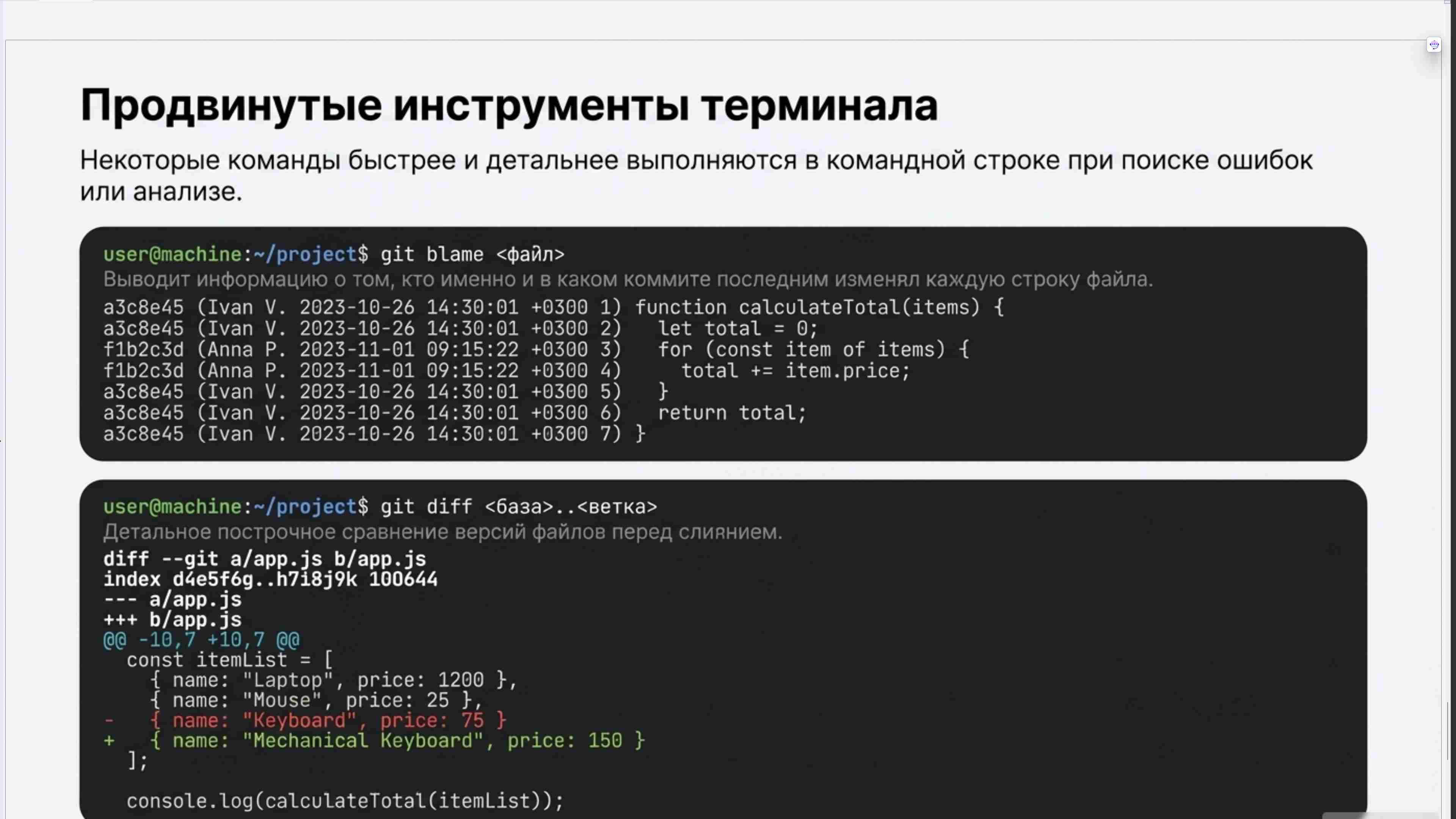Click the "git blame <файл>" command text
Image resolution: width=1456 pixels, height=819 pixels.
tap(472, 254)
